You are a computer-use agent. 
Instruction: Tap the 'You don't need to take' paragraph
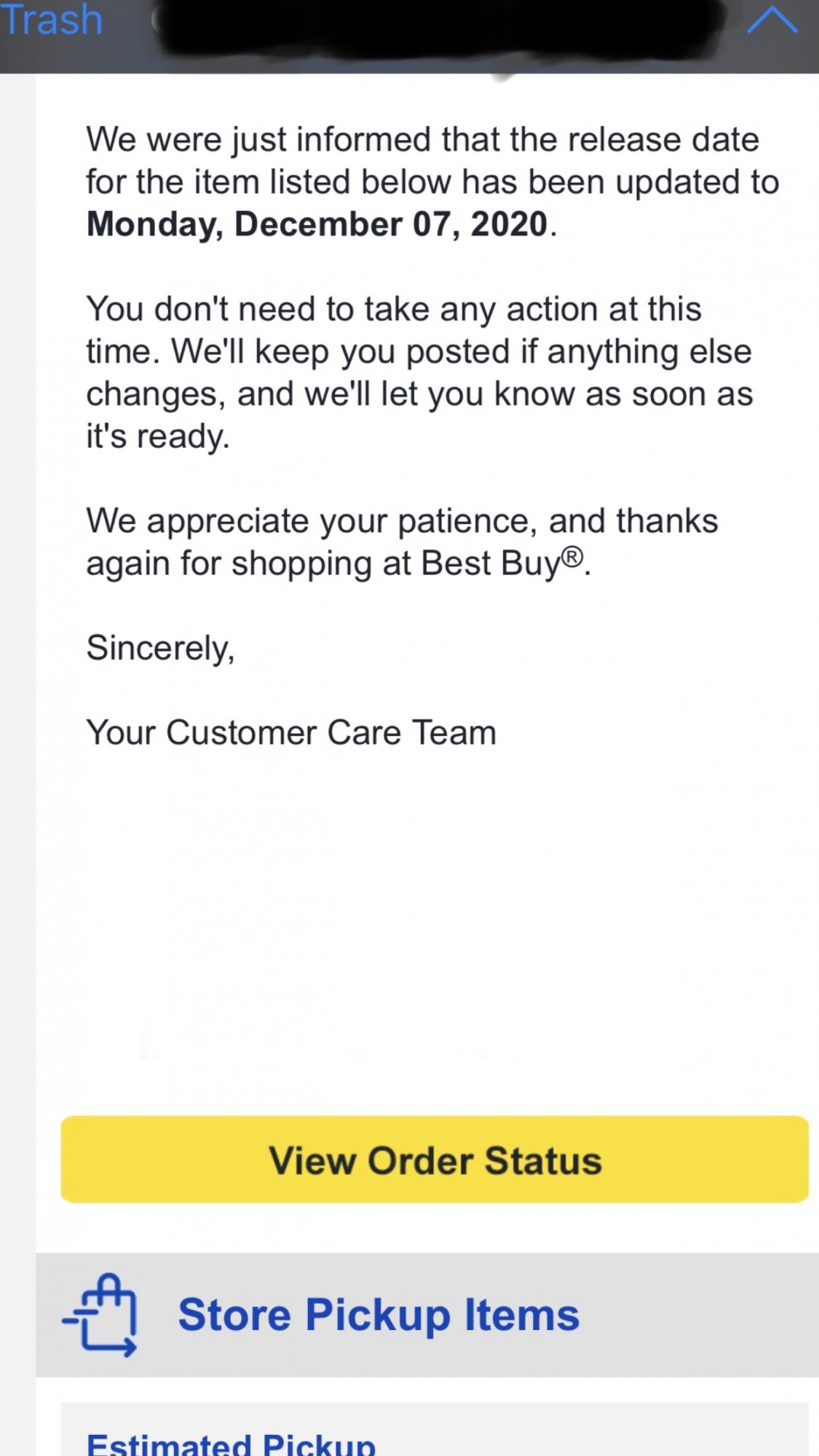point(419,373)
